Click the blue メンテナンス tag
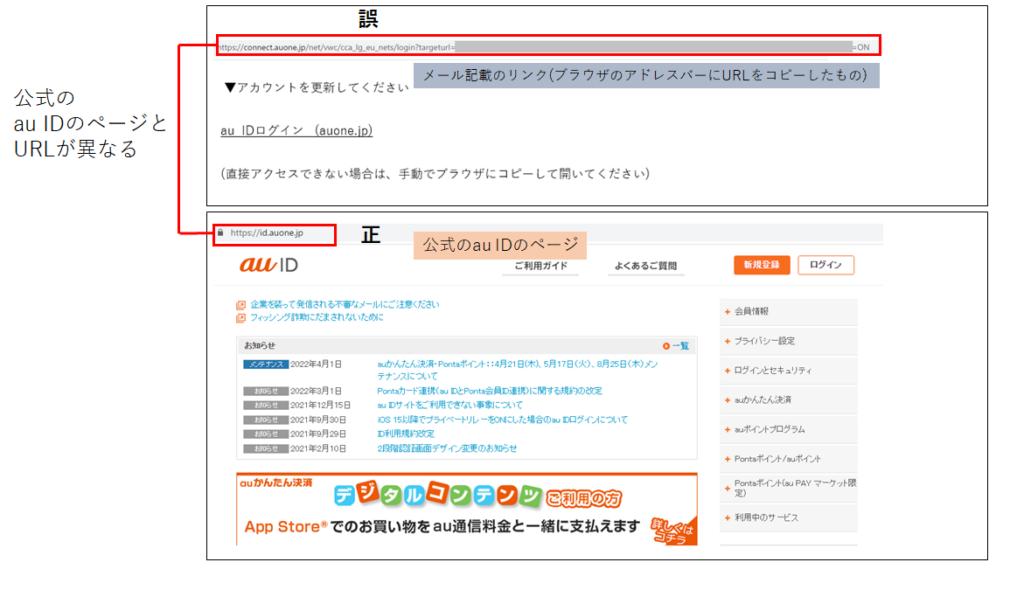The width and height of the screenshot is (1024, 597). tap(266, 364)
